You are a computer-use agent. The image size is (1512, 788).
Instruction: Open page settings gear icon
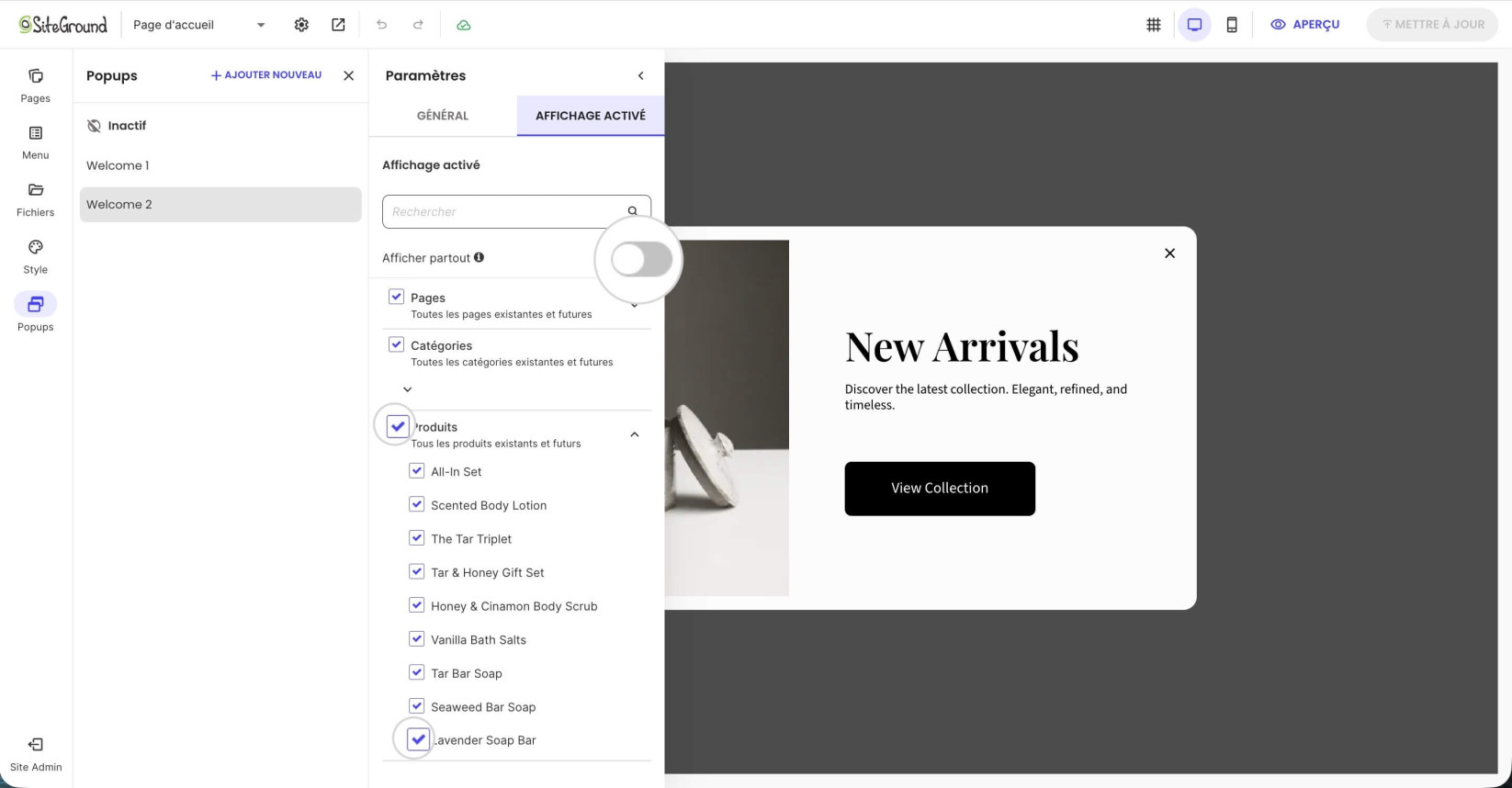[x=301, y=25]
